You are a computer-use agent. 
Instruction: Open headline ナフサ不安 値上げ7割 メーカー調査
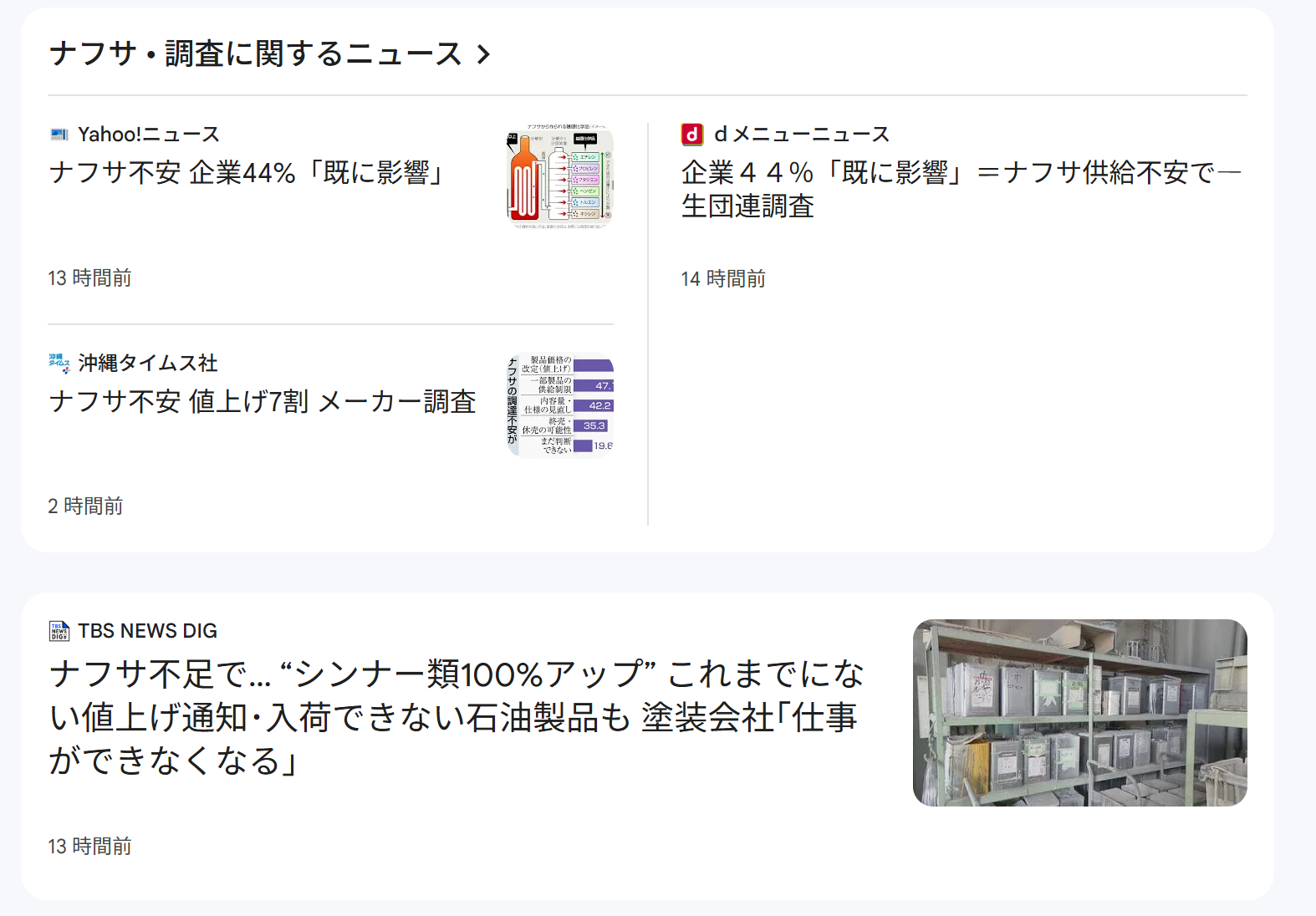coord(263,402)
